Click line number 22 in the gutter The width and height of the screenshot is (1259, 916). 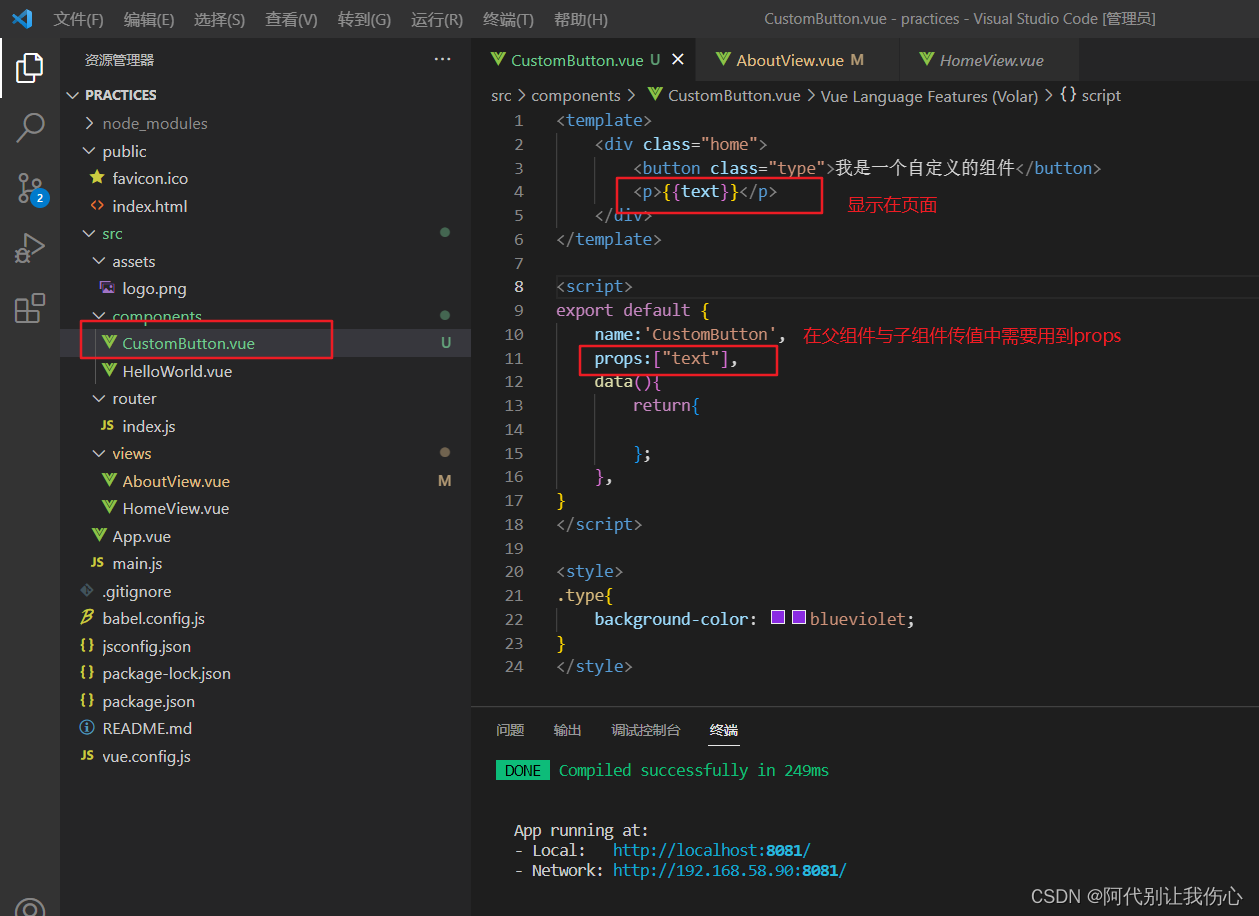coord(514,619)
